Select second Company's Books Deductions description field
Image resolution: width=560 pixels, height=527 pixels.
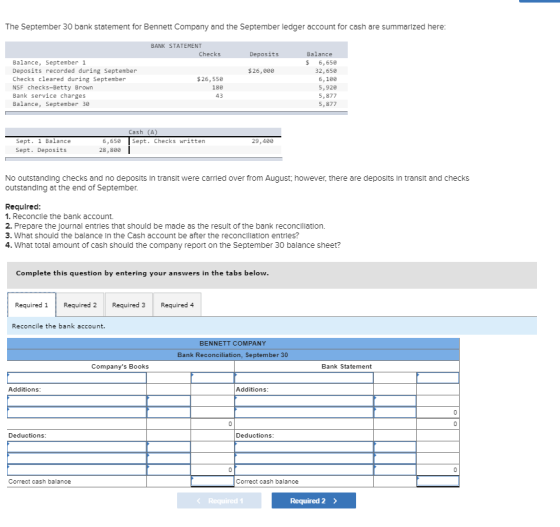77,458
